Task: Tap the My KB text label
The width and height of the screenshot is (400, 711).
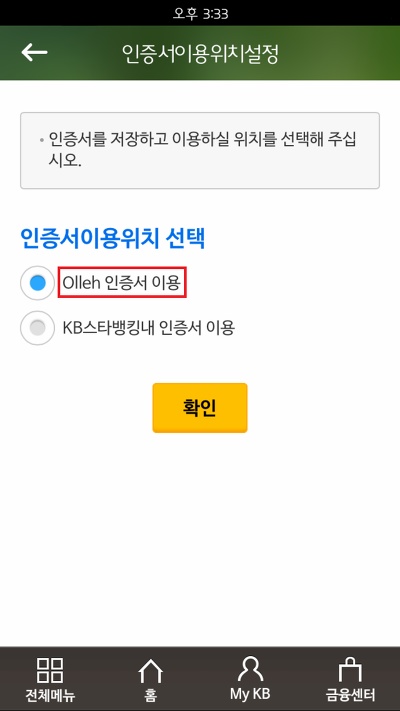Action: tap(250, 694)
